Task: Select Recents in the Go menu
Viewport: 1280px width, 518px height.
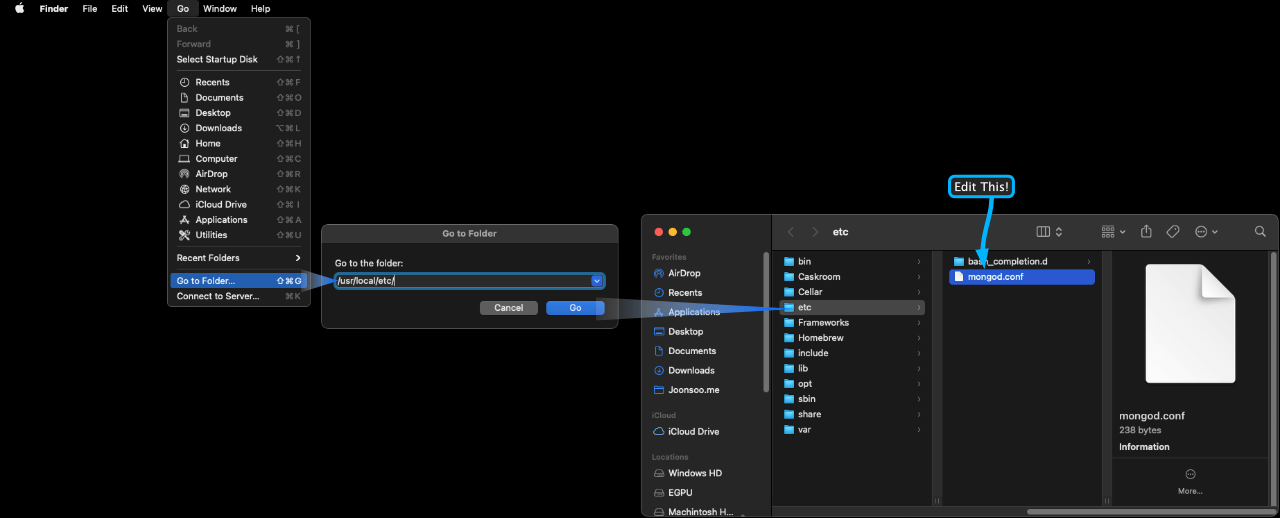Action: [x=239, y=82]
